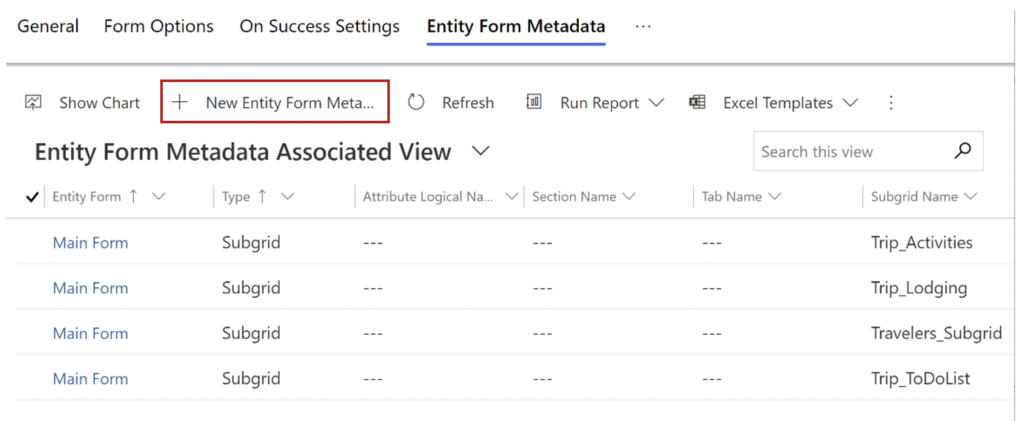This screenshot has width=1024, height=421.
Task: Expand the Run Report dropdown arrow
Action: (x=657, y=103)
